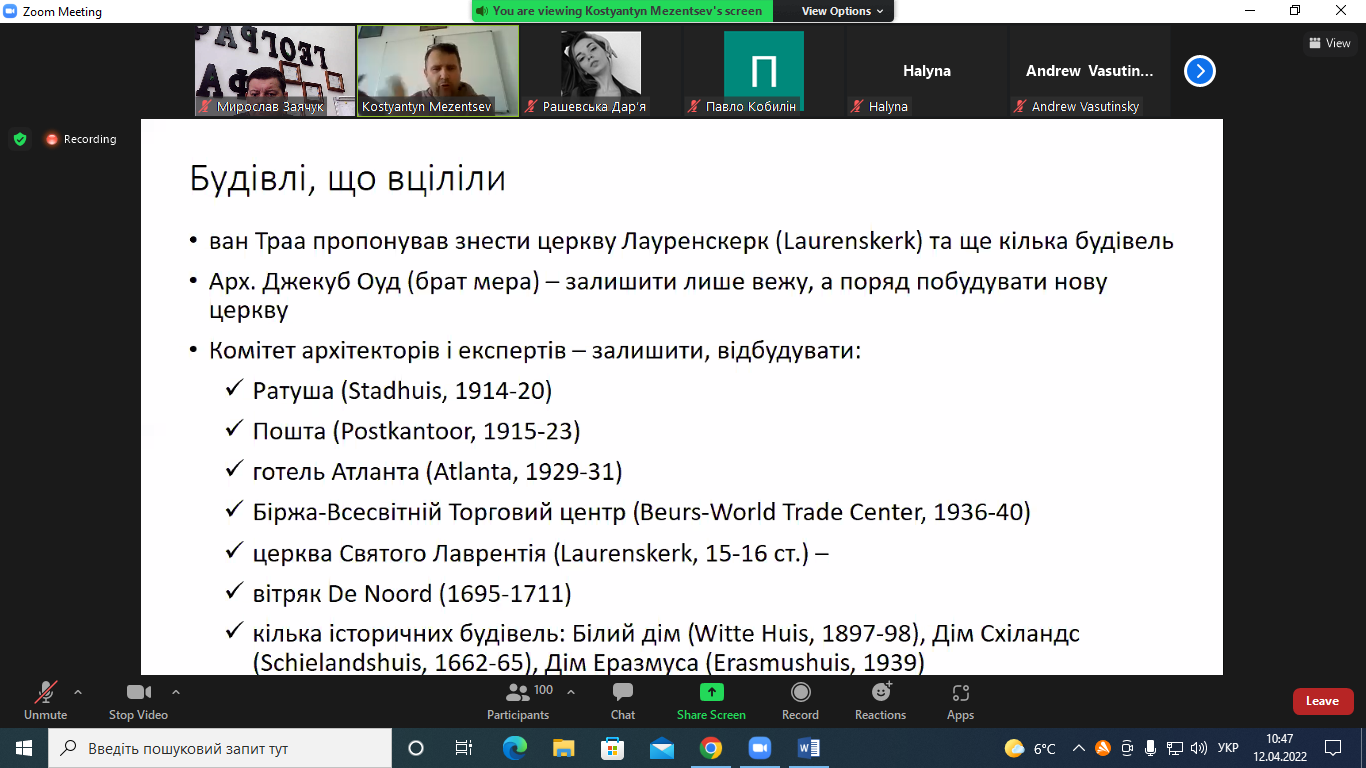Open the Chat panel
The width and height of the screenshot is (1366, 768).
(623, 700)
